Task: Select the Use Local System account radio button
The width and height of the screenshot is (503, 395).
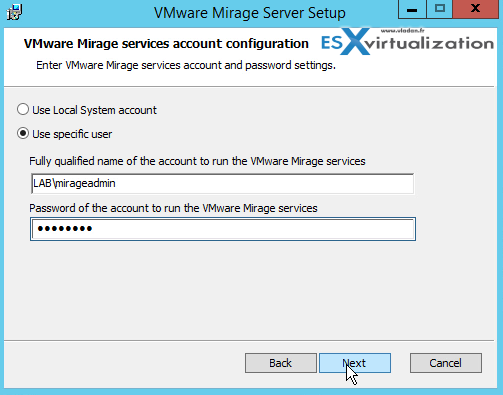Action: click(23, 109)
